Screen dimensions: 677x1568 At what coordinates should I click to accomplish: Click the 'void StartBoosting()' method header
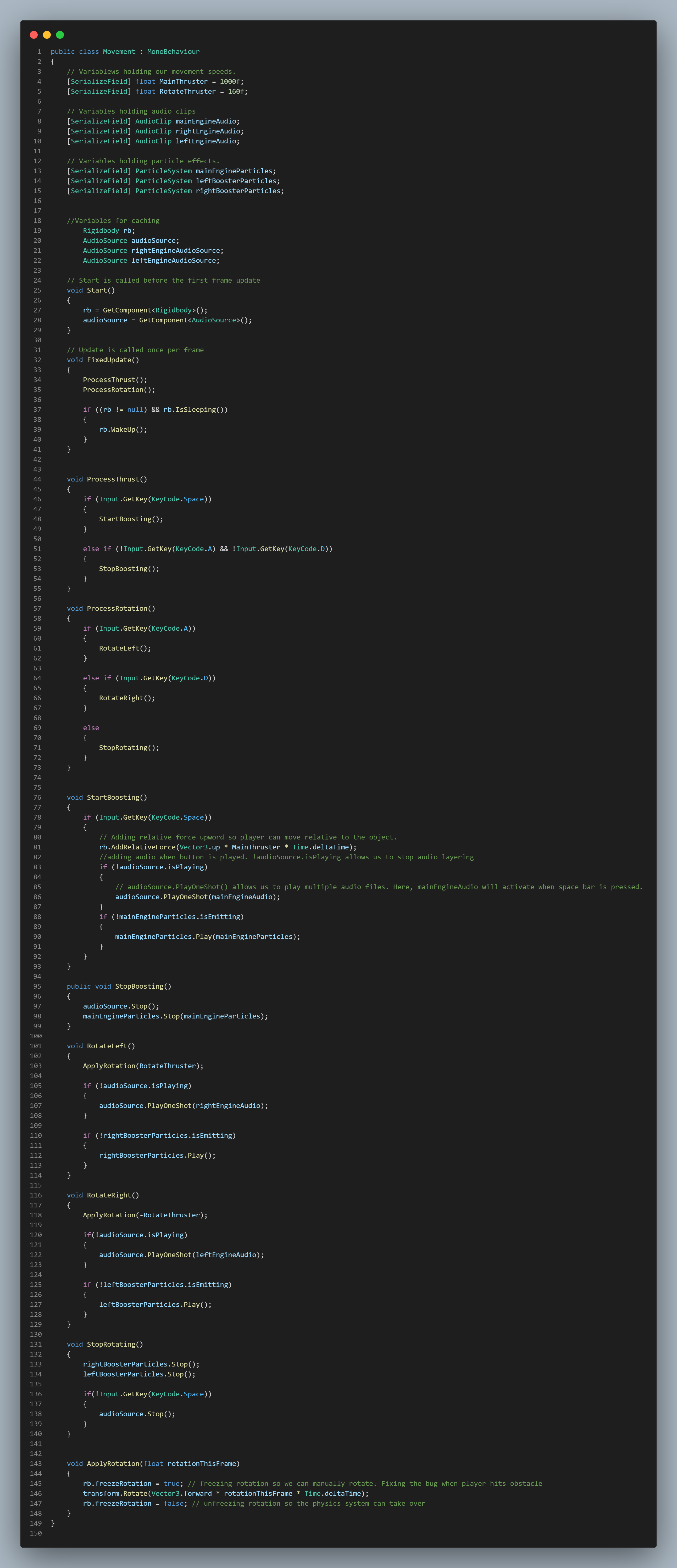(x=107, y=797)
